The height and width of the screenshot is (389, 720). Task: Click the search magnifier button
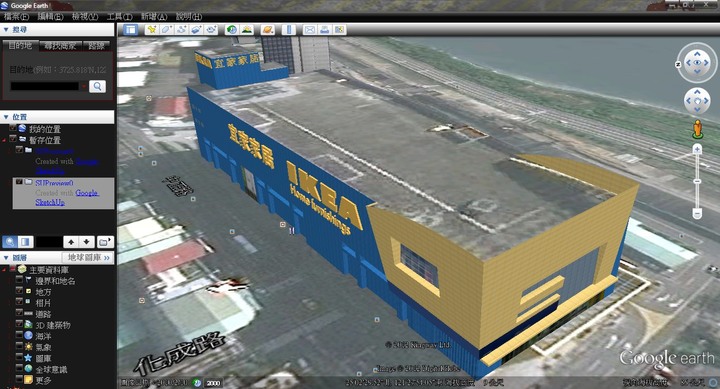click(x=97, y=86)
